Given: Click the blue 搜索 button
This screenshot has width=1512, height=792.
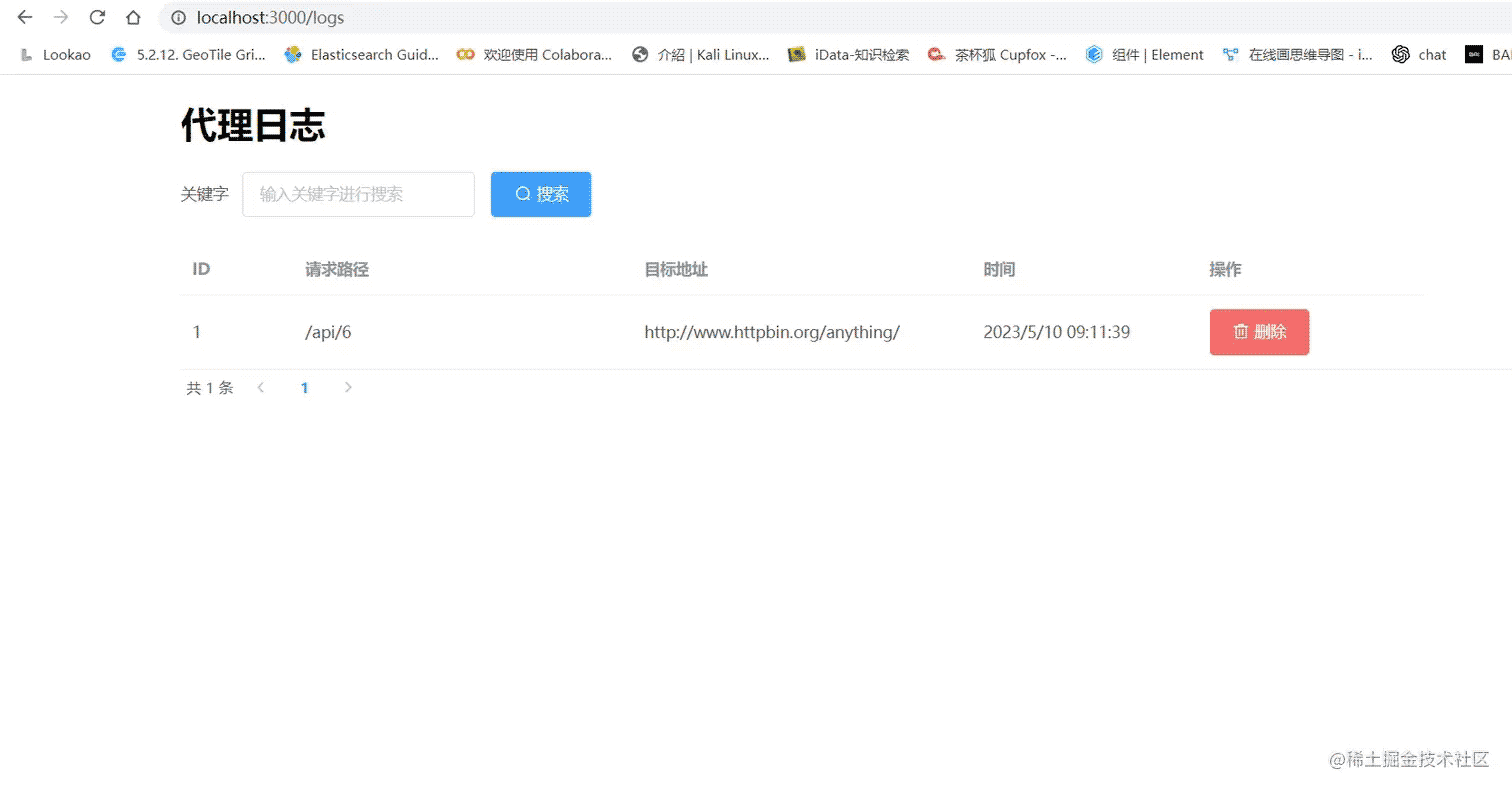Looking at the screenshot, I should pos(541,194).
